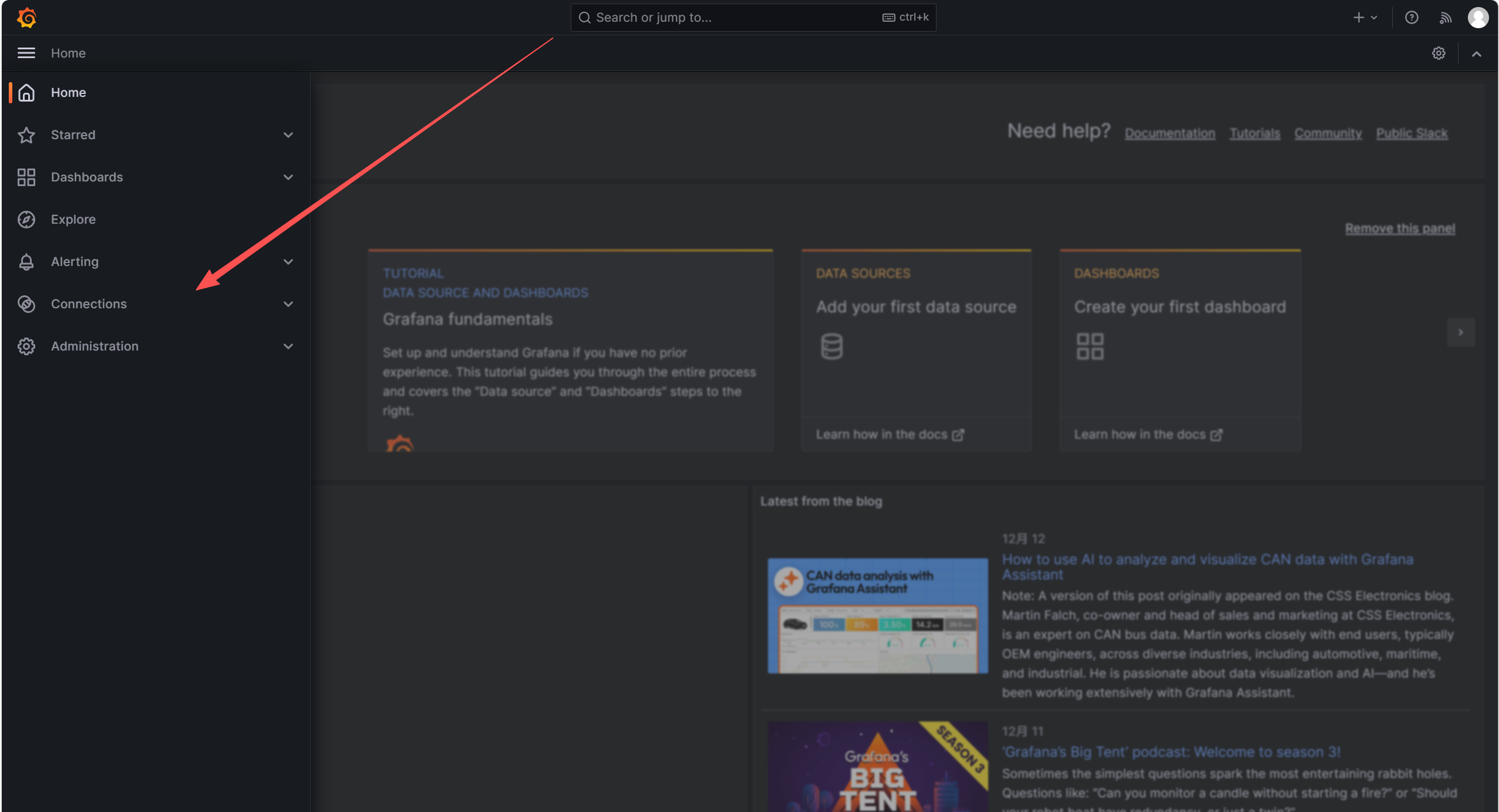1499x812 pixels.
Task: Click the Remove this panel link
Action: [x=1400, y=228]
